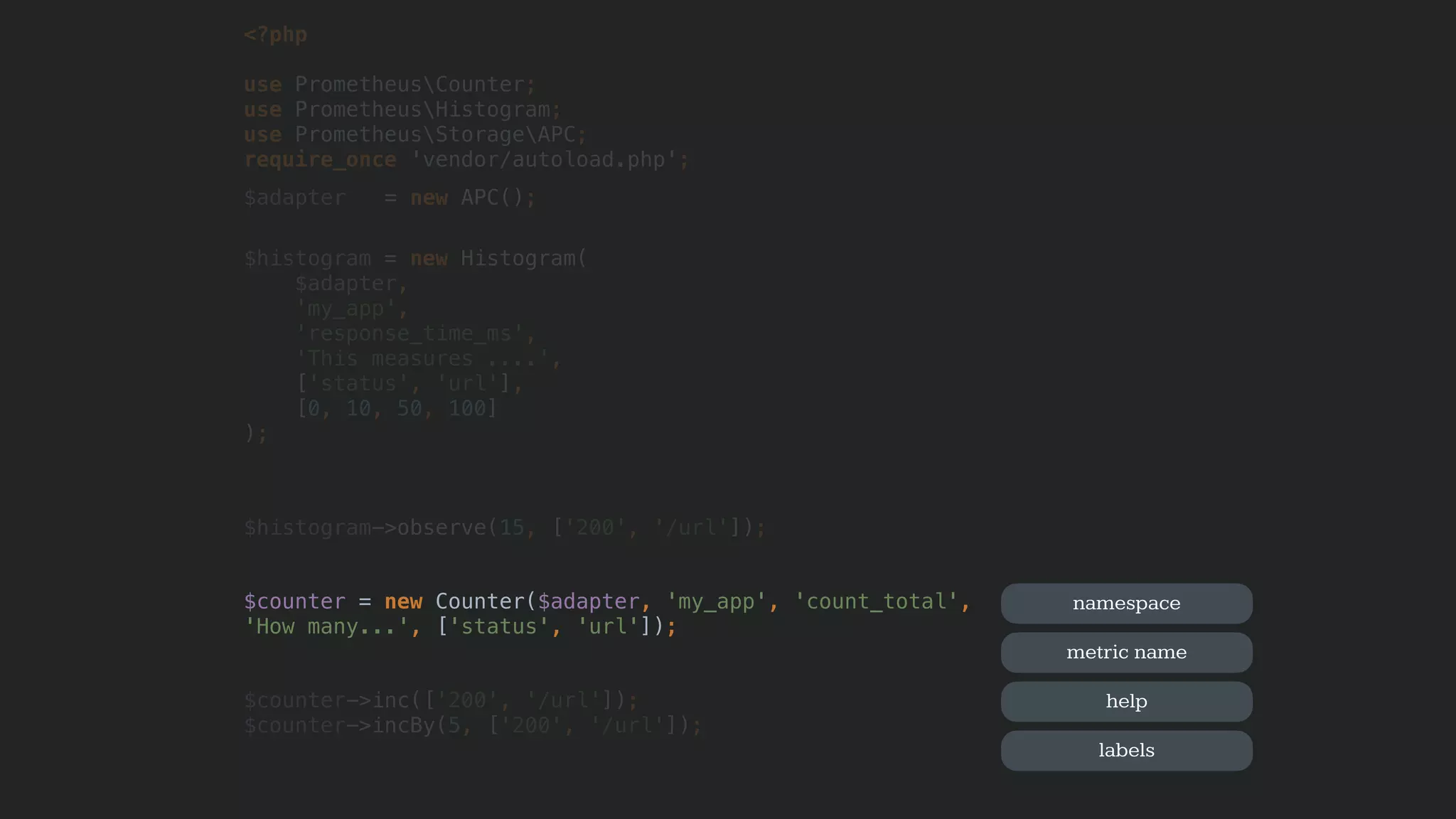Click the [0, 10, 50, 100] buckets array
Screen dimensions: 1456x819
tap(397, 408)
